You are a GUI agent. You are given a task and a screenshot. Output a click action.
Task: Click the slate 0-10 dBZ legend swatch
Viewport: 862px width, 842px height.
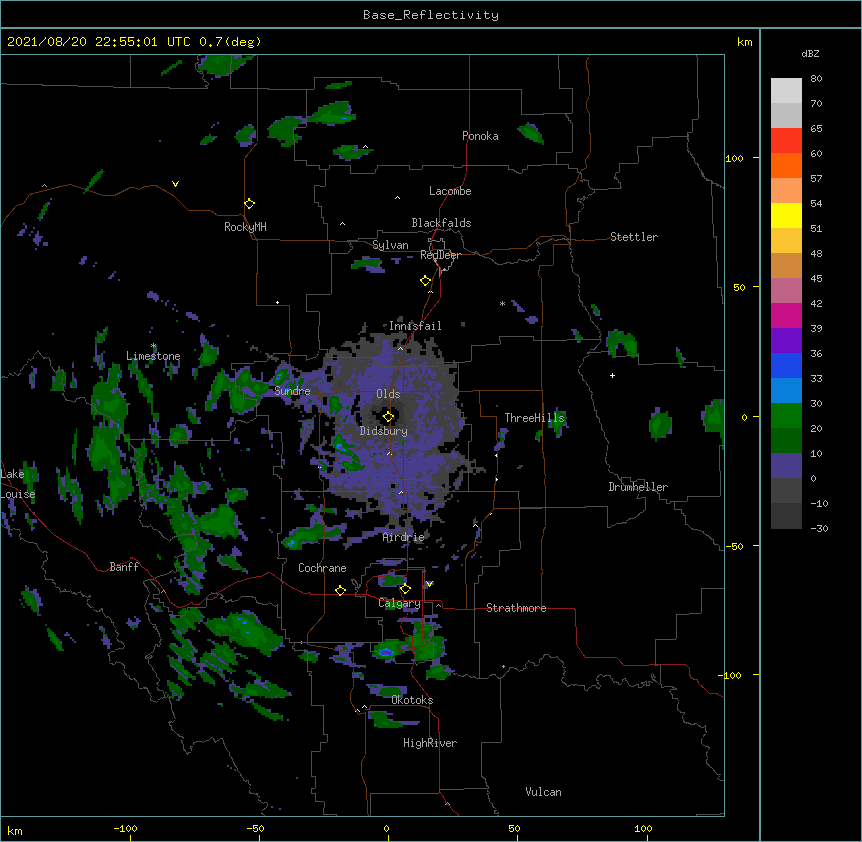click(786, 466)
